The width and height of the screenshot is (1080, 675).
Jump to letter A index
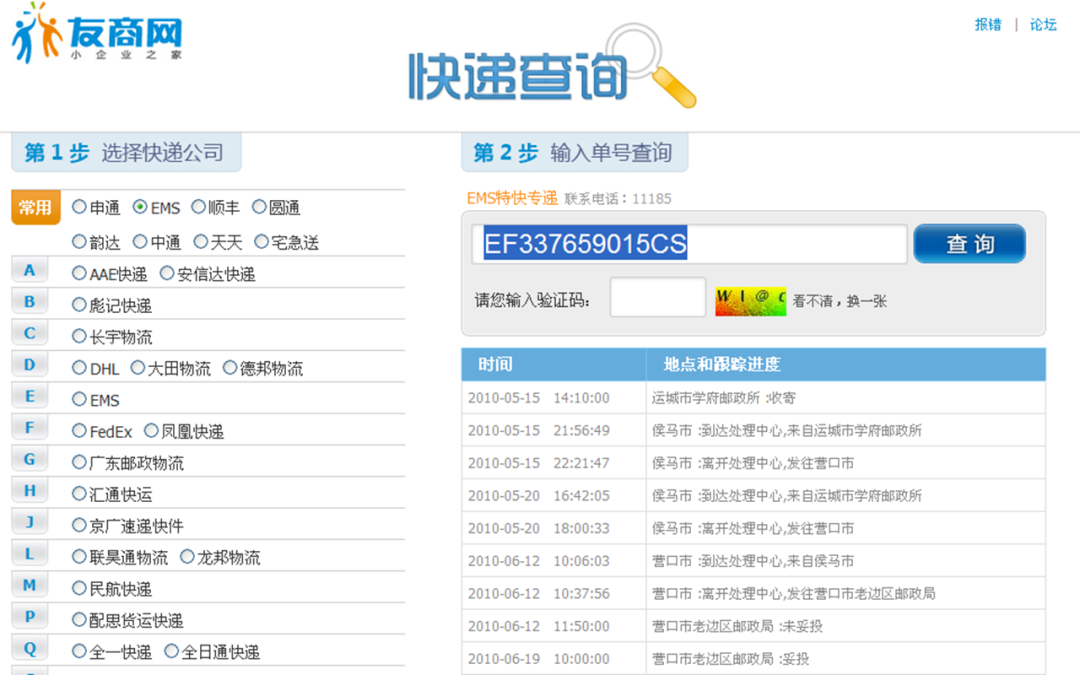click(30, 270)
